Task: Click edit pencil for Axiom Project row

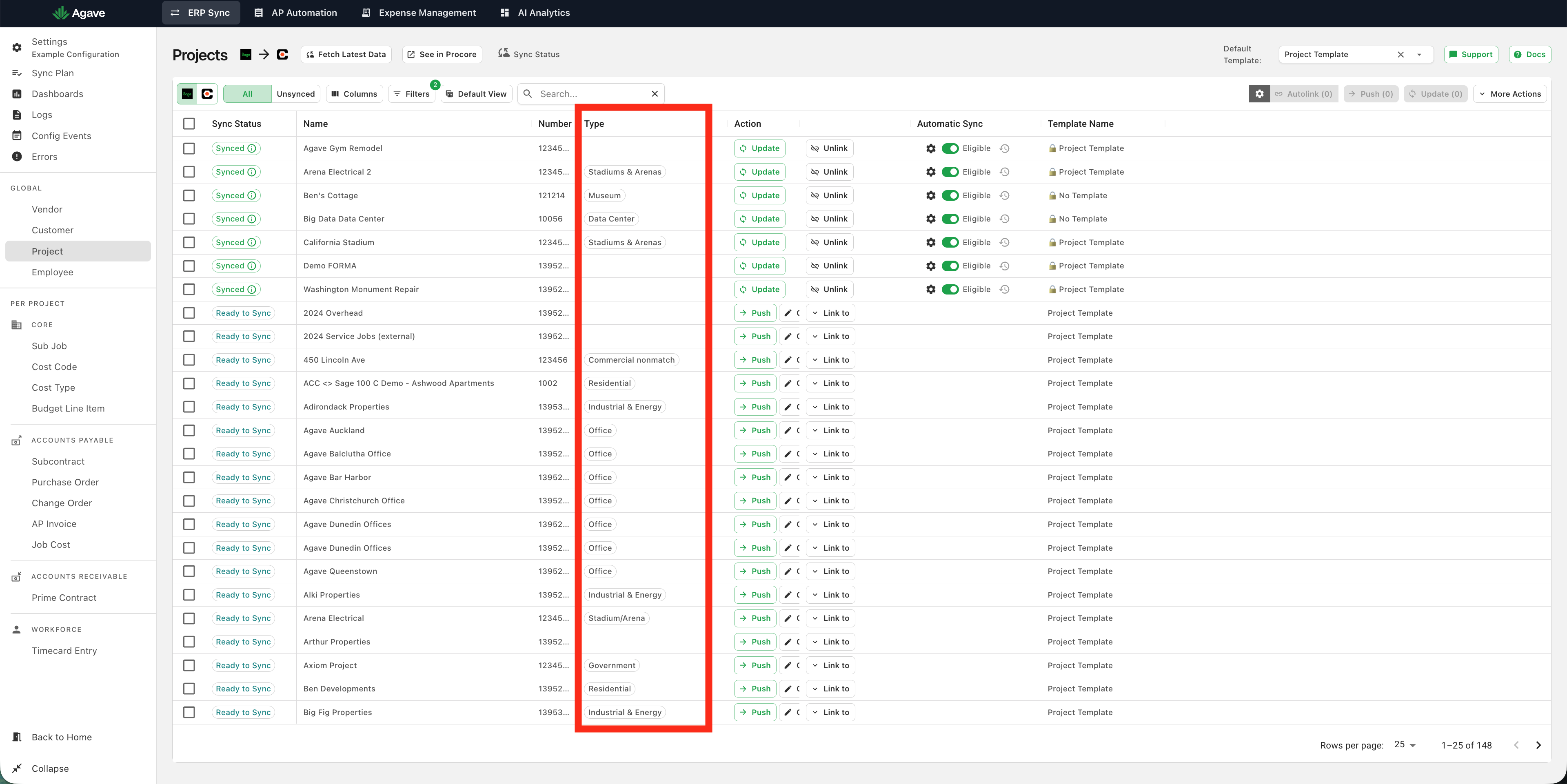Action: [788, 665]
